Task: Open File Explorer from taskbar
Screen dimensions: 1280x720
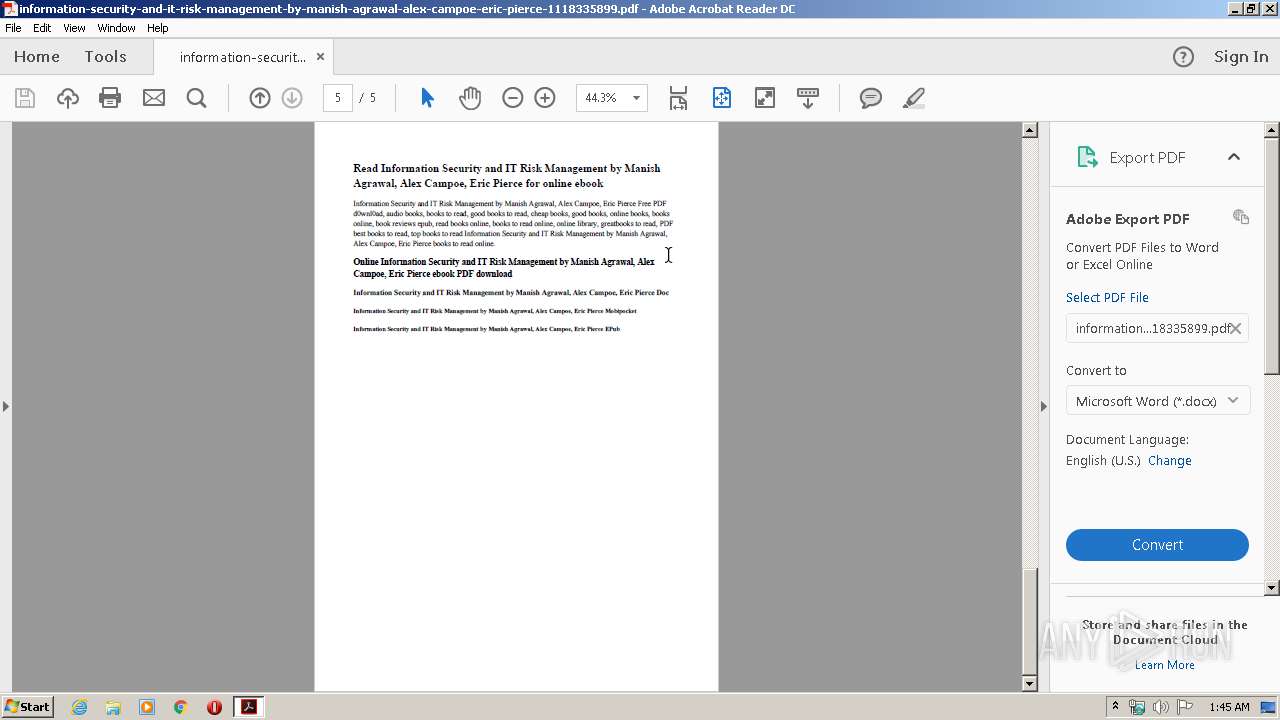Action: [x=113, y=707]
